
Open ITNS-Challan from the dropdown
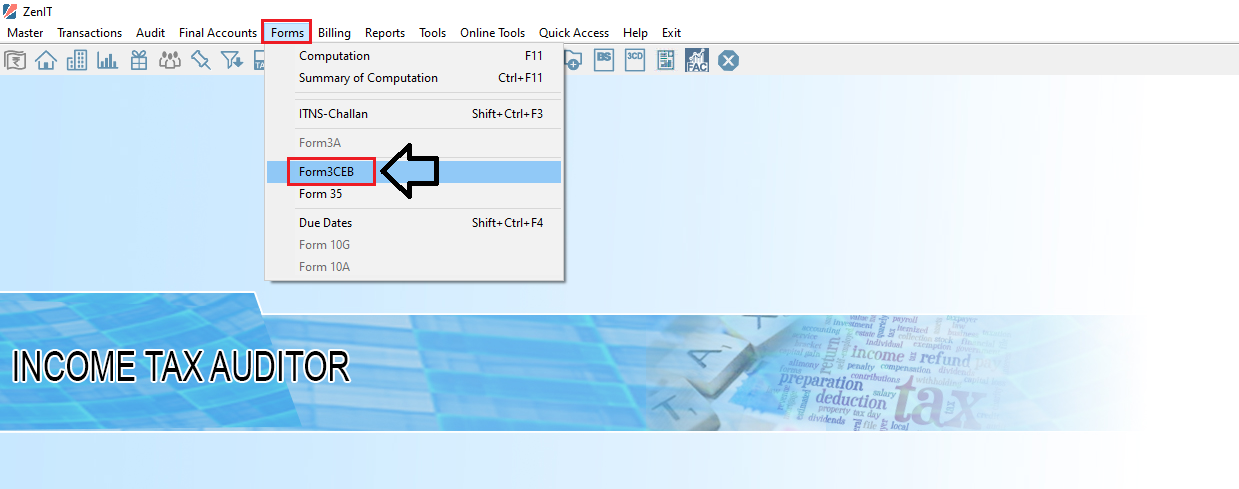pos(415,114)
